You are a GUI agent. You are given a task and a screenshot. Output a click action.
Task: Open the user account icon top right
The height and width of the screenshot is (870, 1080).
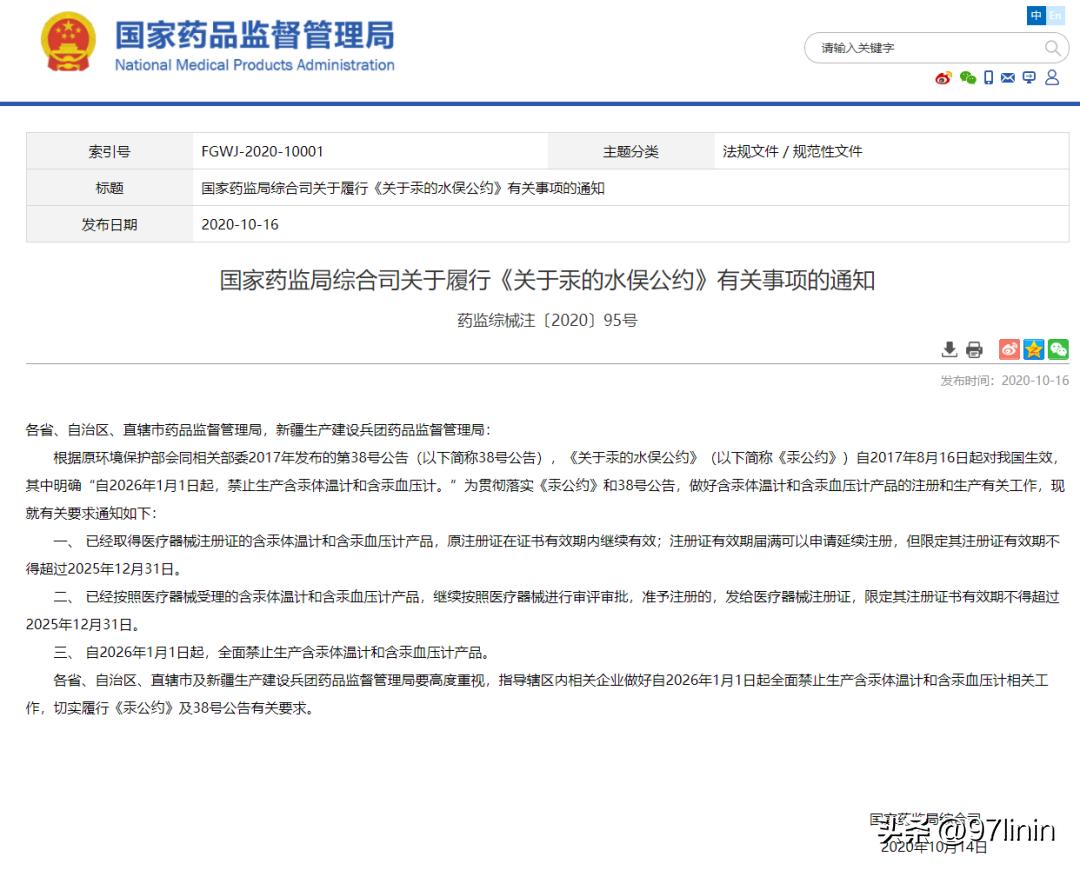pyautogui.click(x=1052, y=77)
